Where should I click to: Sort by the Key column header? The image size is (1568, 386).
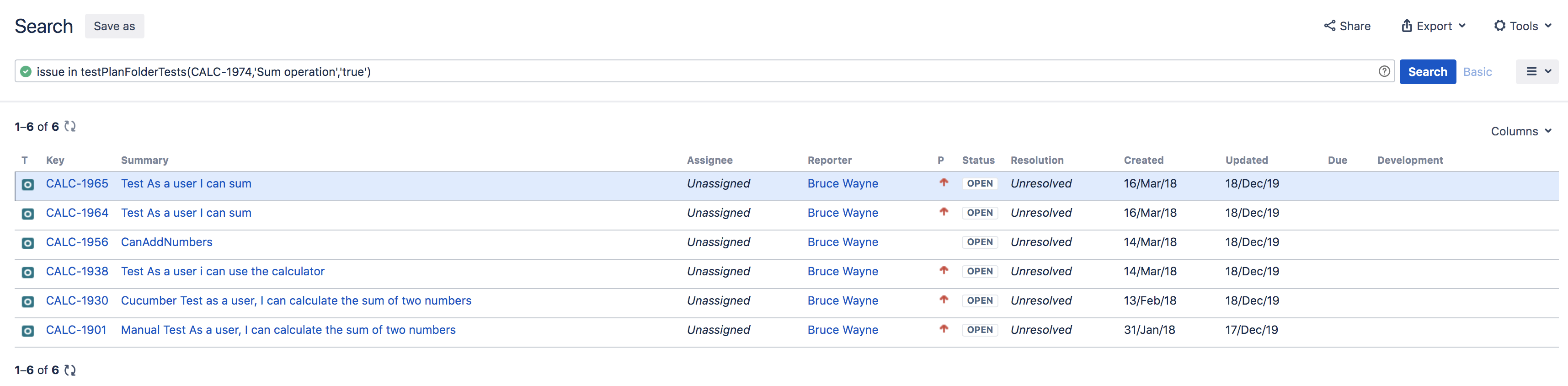55,160
